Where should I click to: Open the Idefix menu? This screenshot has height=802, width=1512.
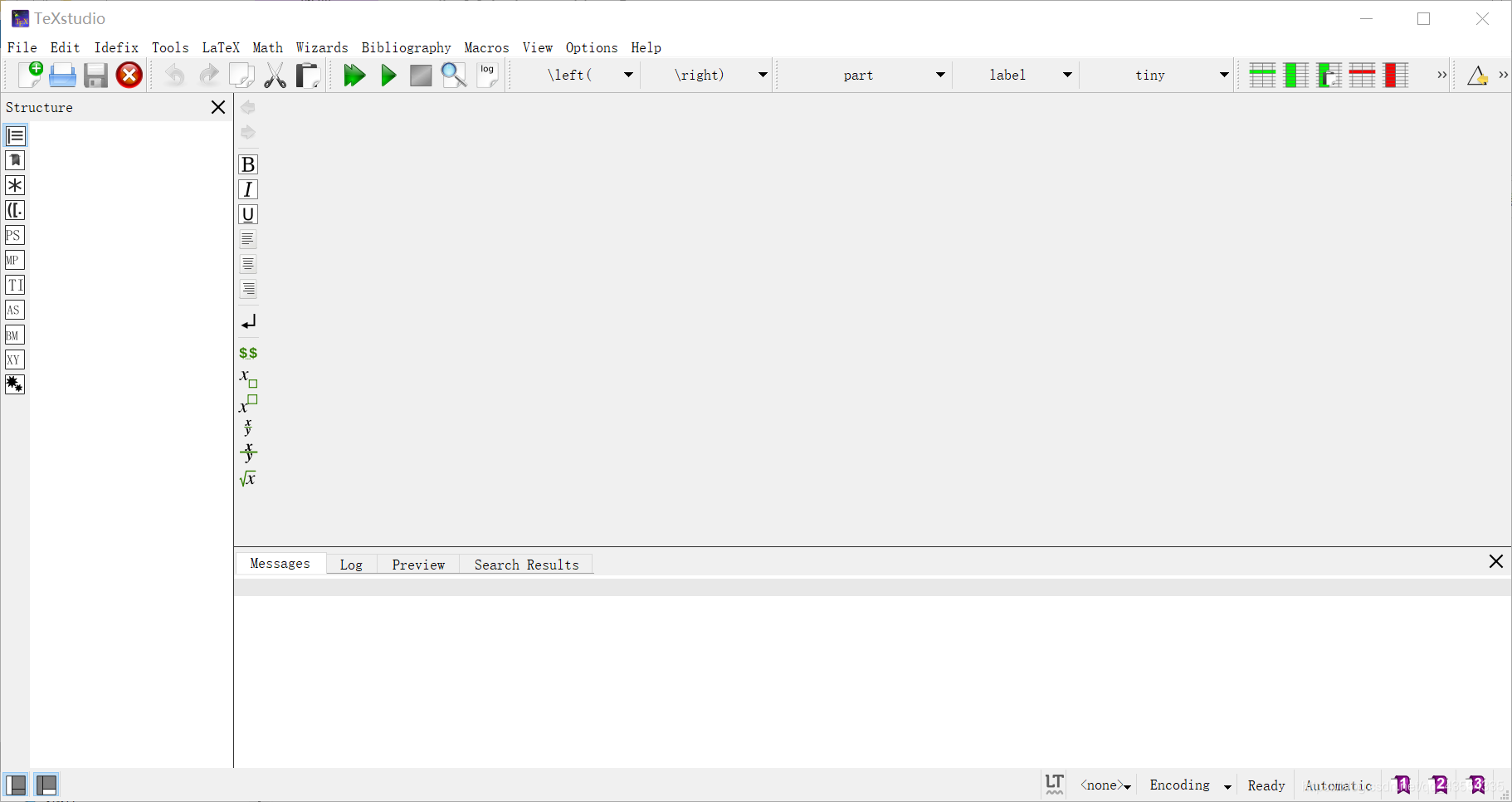pyautogui.click(x=116, y=47)
